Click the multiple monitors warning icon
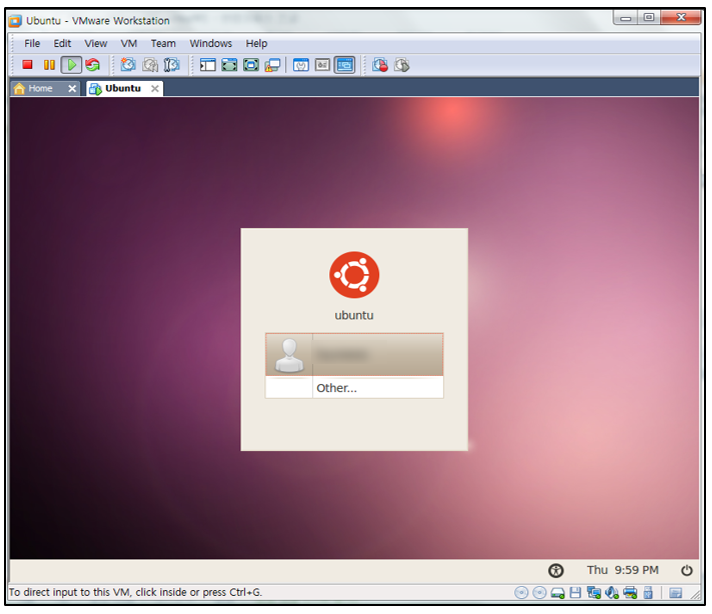 tap(272, 65)
